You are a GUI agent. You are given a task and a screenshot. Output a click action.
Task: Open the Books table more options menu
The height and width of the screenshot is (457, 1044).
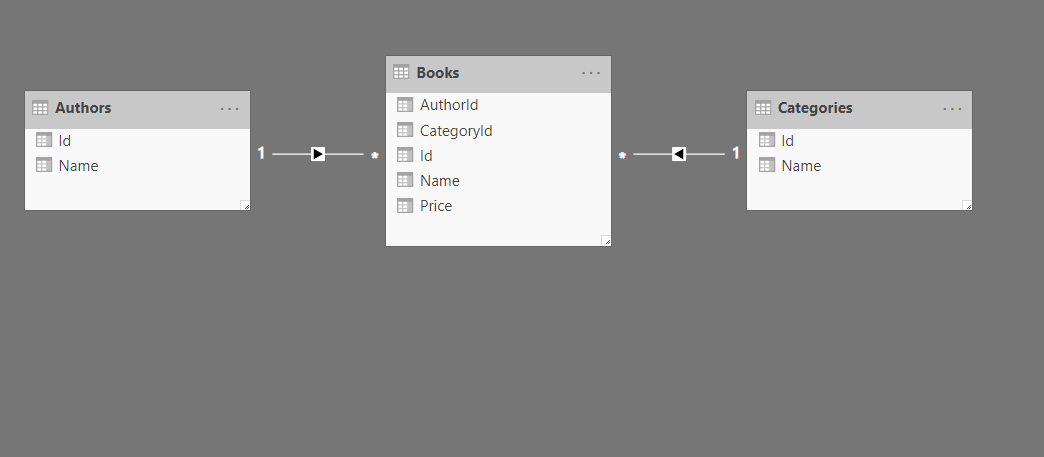(591, 72)
